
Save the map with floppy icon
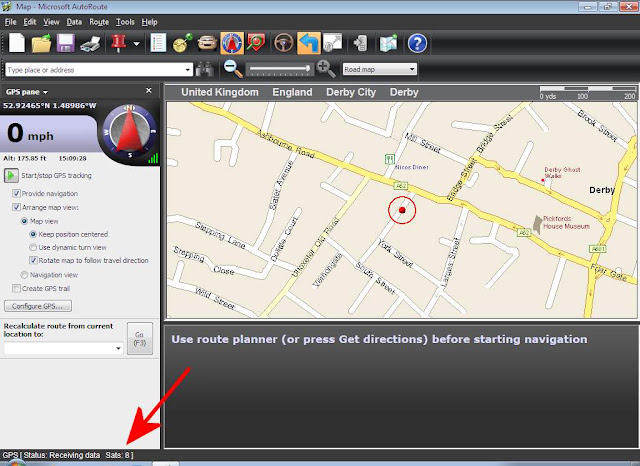pyautogui.click(x=65, y=43)
